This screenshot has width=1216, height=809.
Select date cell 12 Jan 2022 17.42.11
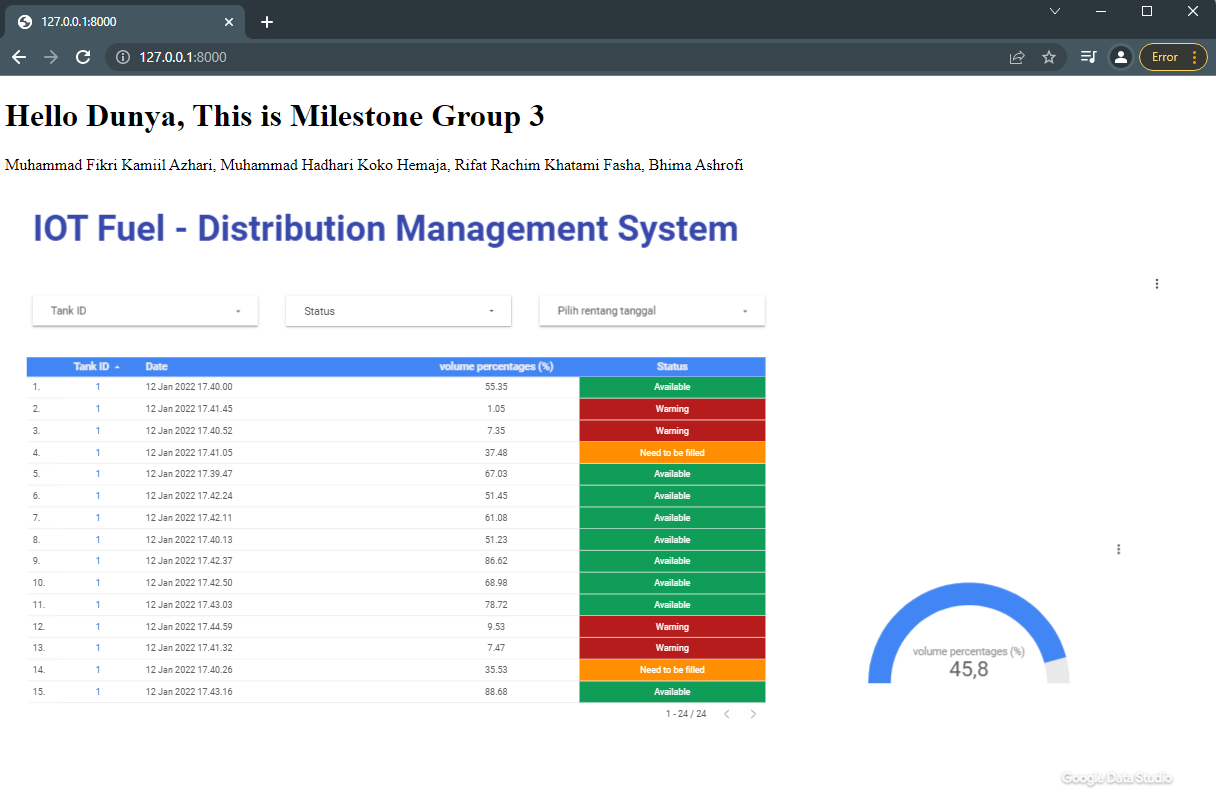[x=189, y=518]
